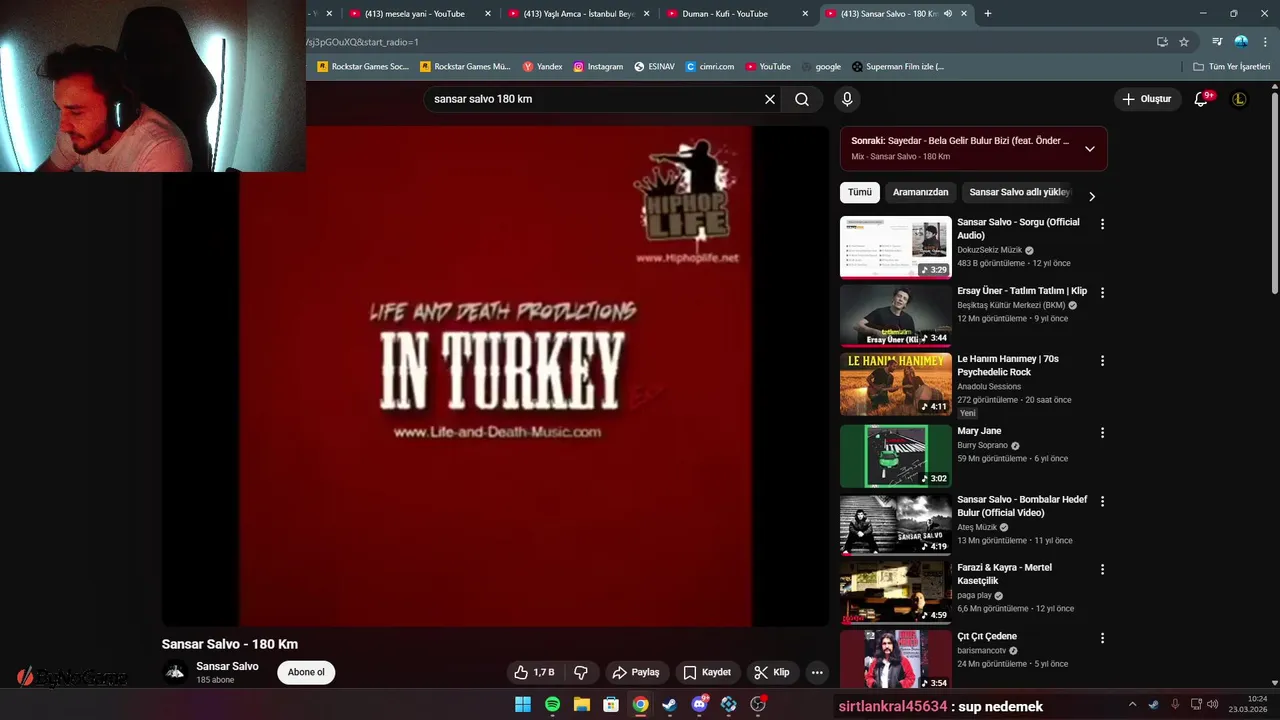Open options for Çıt Çıt Çedene
1280x720 pixels.
tap(1102, 638)
